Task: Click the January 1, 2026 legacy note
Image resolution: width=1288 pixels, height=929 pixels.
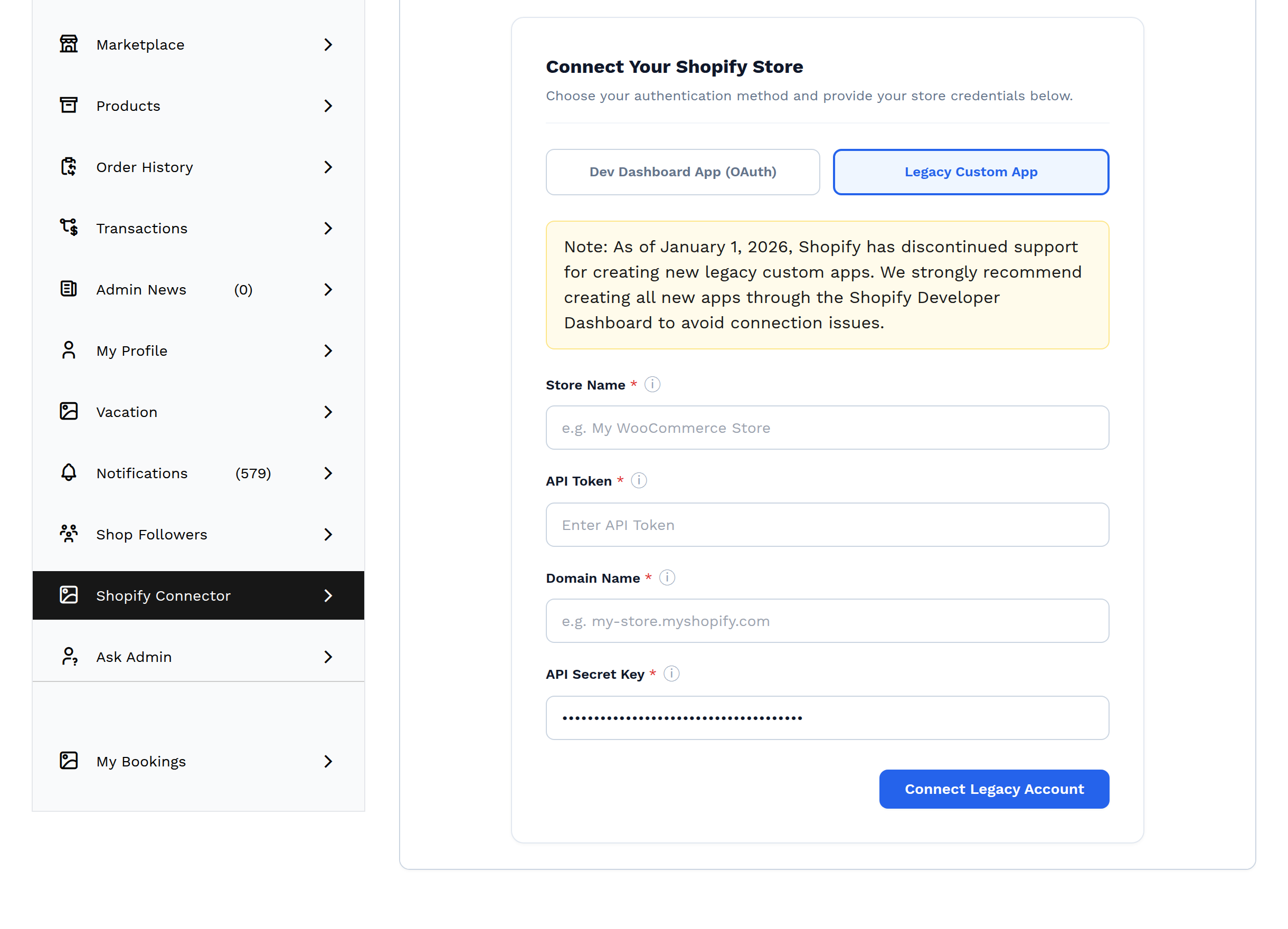Action: [827, 285]
